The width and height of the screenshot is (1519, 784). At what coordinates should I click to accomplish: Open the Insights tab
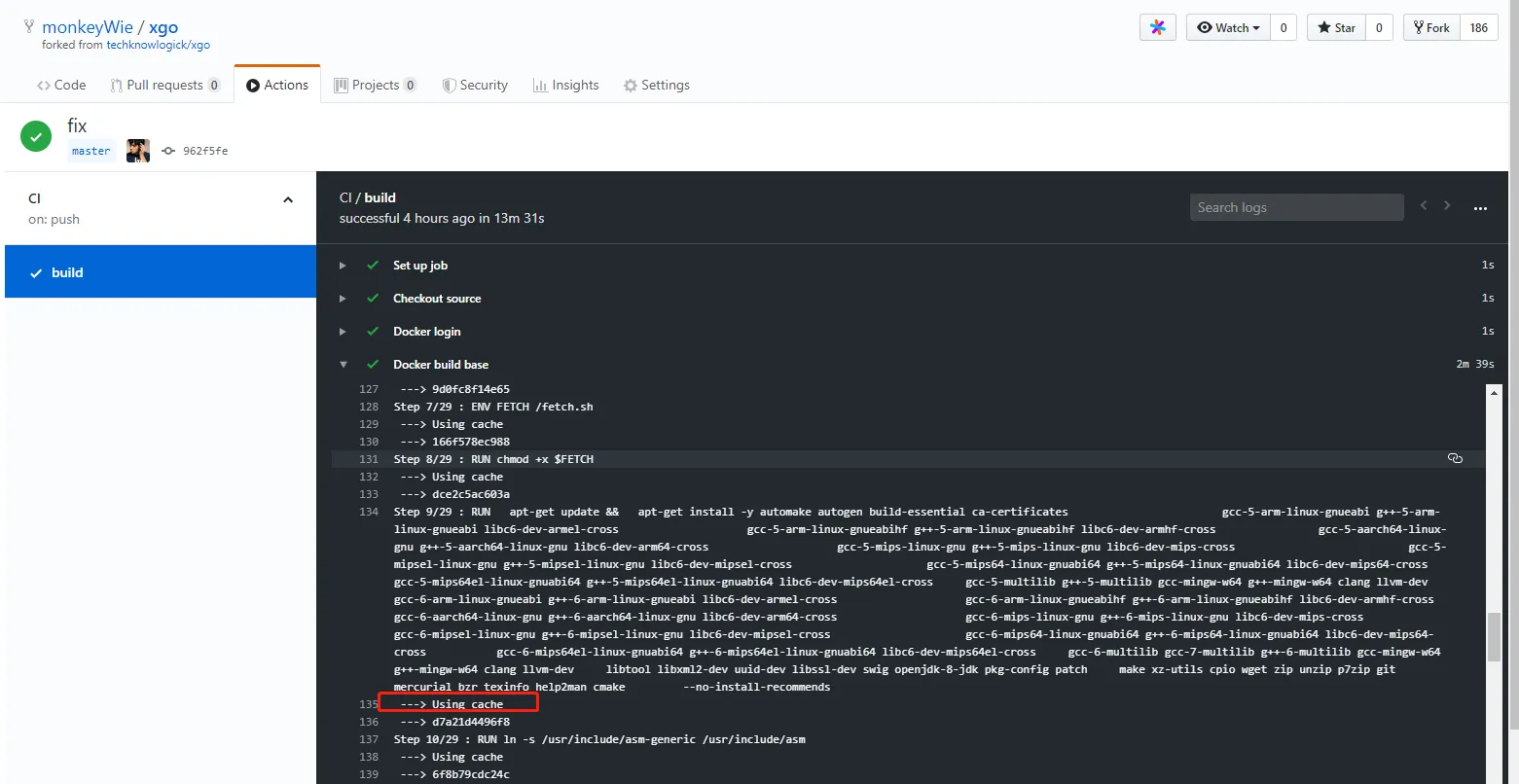pyautogui.click(x=565, y=86)
